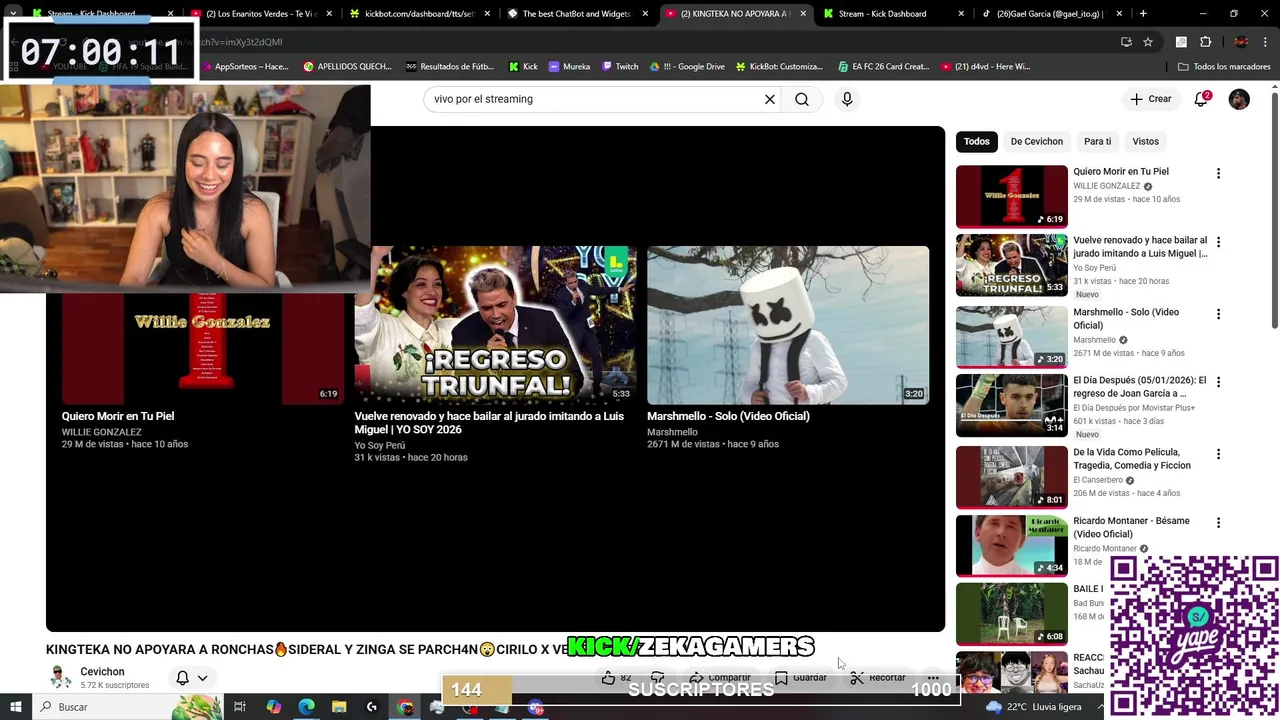Screen dimensions: 1280x720
Task: Open Resultados de Fútb bookmark
Action: [450, 67]
